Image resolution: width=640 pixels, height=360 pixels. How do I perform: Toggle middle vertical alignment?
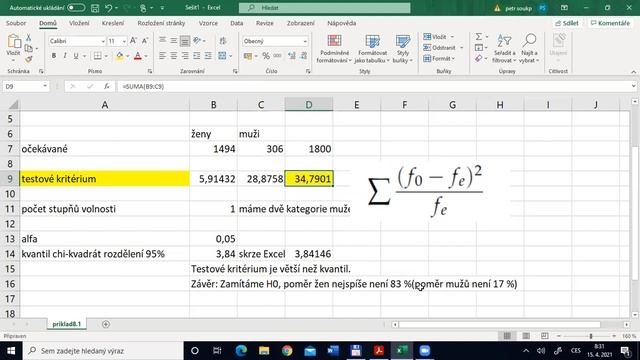coord(173,41)
